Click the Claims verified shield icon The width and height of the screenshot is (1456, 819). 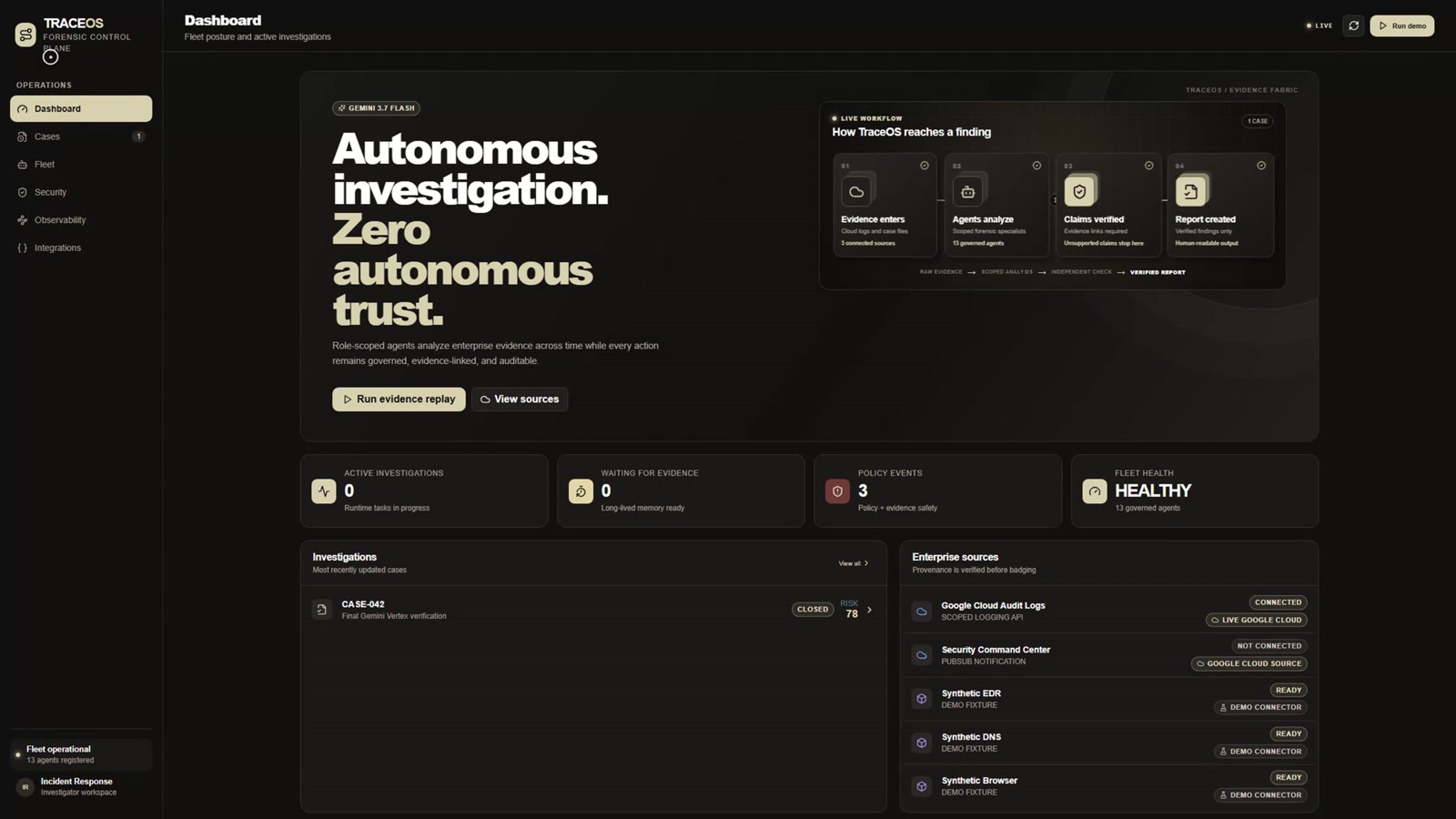tap(1079, 191)
